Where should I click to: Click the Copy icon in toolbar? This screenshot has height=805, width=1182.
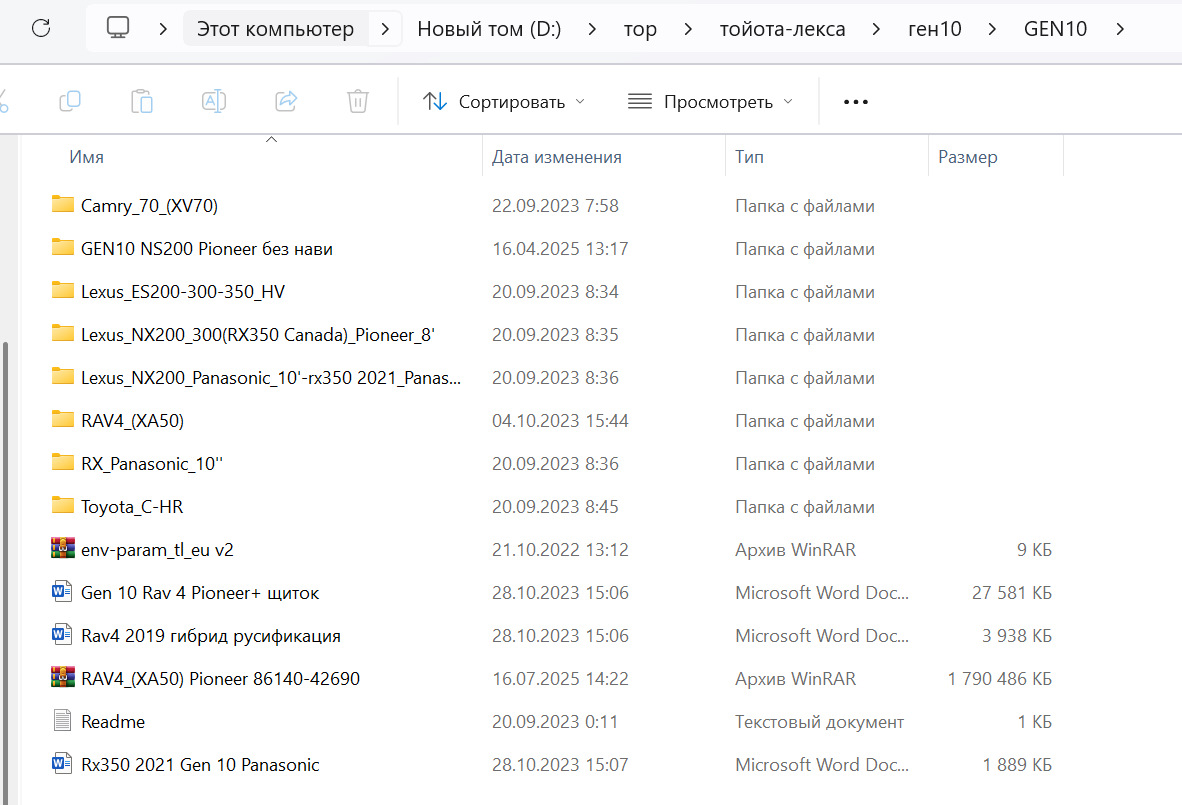pyautogui.click(x=70, y=101)
